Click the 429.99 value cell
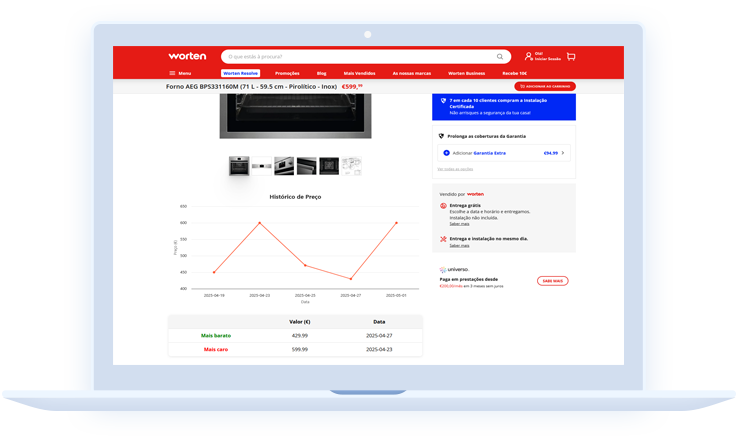The image size is (737, 441). click(299, 336)
